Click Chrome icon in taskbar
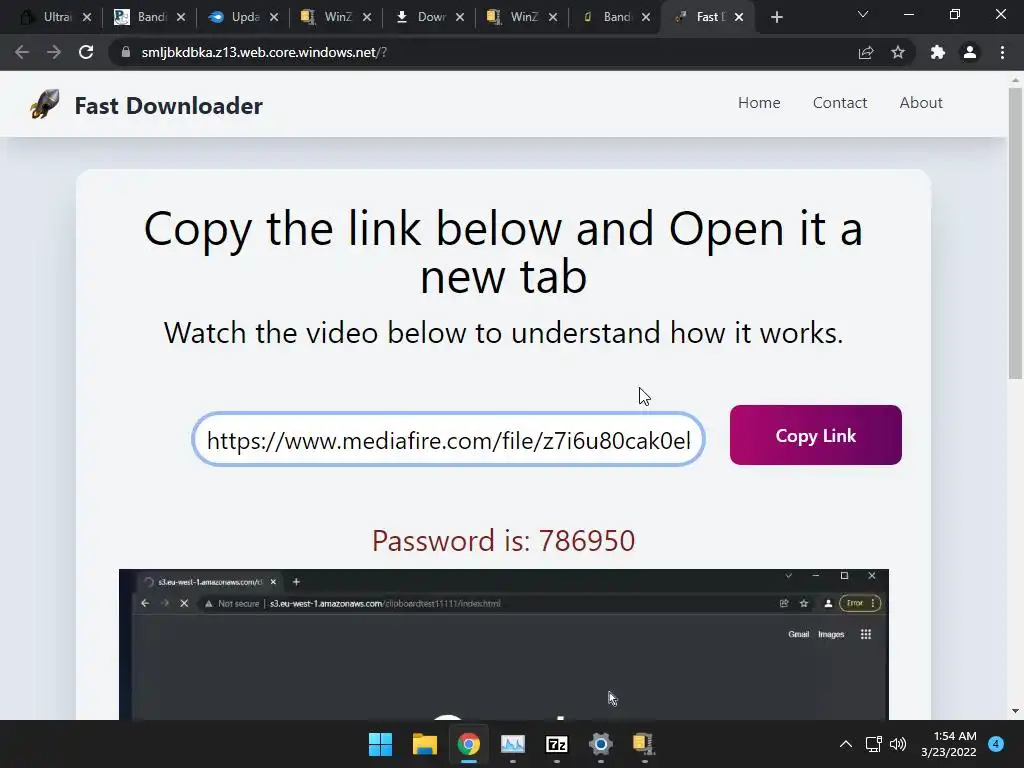Screen dimensions: 1024x768 pos(468,744)
